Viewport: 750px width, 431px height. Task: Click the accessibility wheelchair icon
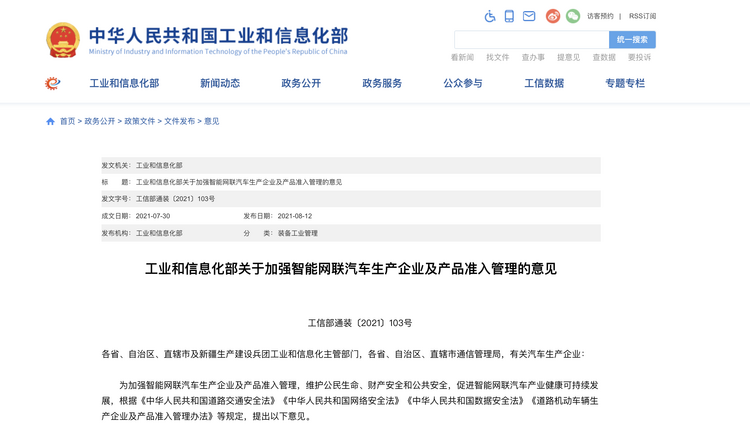pos(490,16)
